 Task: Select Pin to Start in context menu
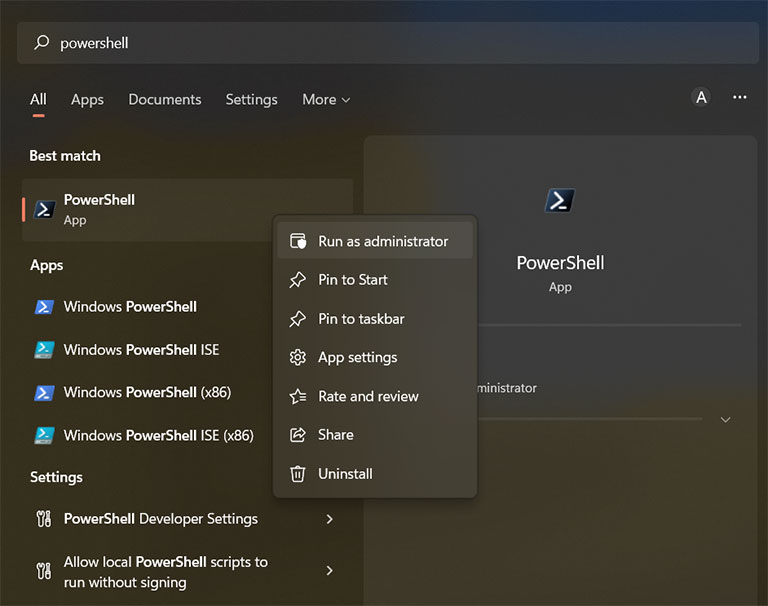coord(375,280)
